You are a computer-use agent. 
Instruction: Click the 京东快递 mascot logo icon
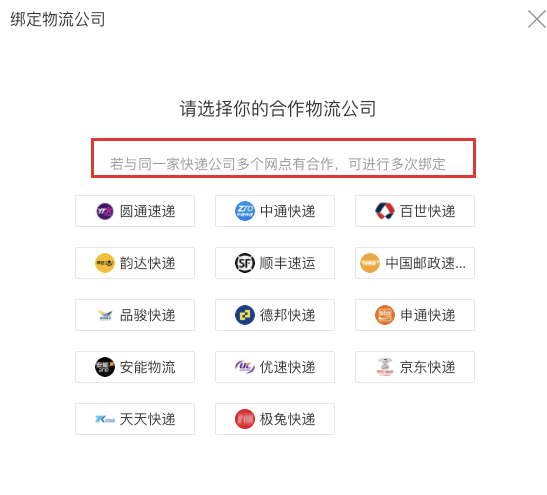(x=384, y=367)
